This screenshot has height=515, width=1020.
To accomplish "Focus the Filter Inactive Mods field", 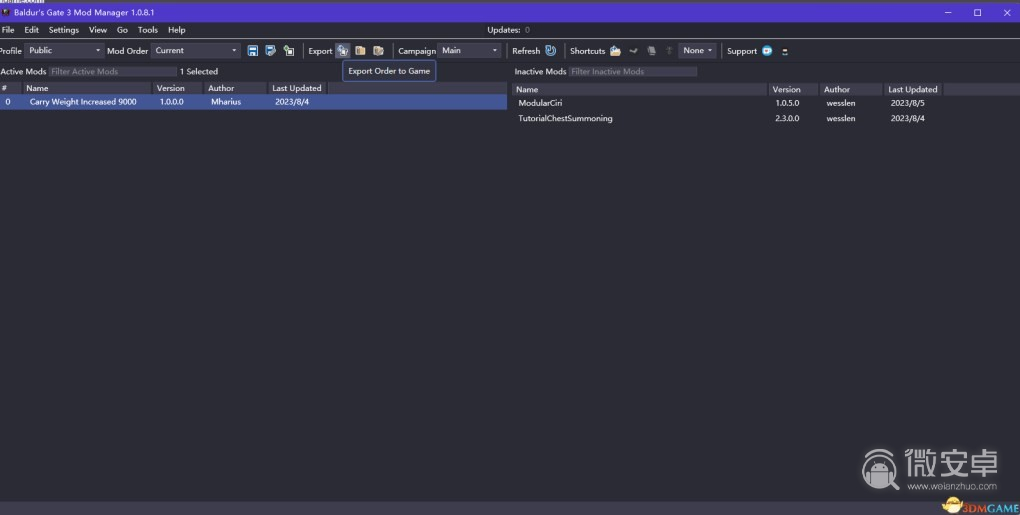I will [632, 72].
